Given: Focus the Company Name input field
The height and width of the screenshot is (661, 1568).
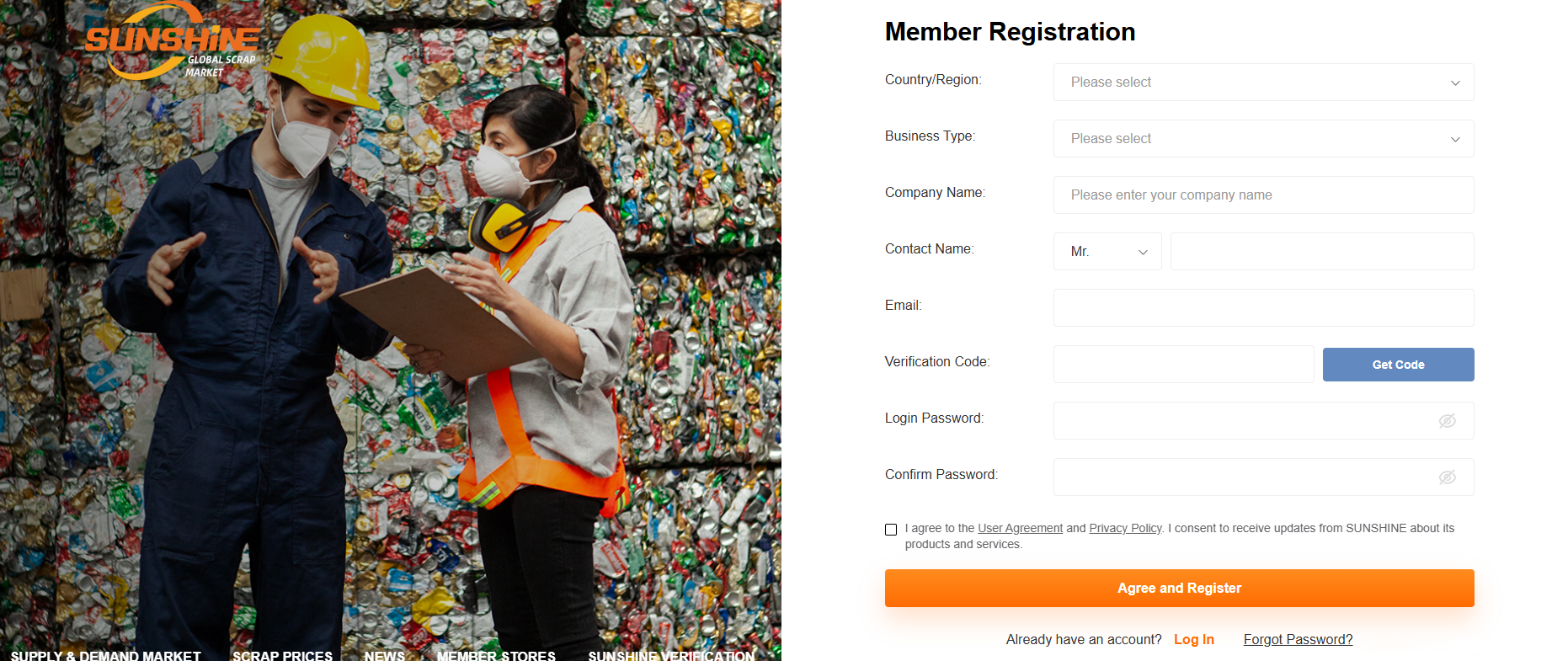Looking at the screenshot, I should (1263, 195).
